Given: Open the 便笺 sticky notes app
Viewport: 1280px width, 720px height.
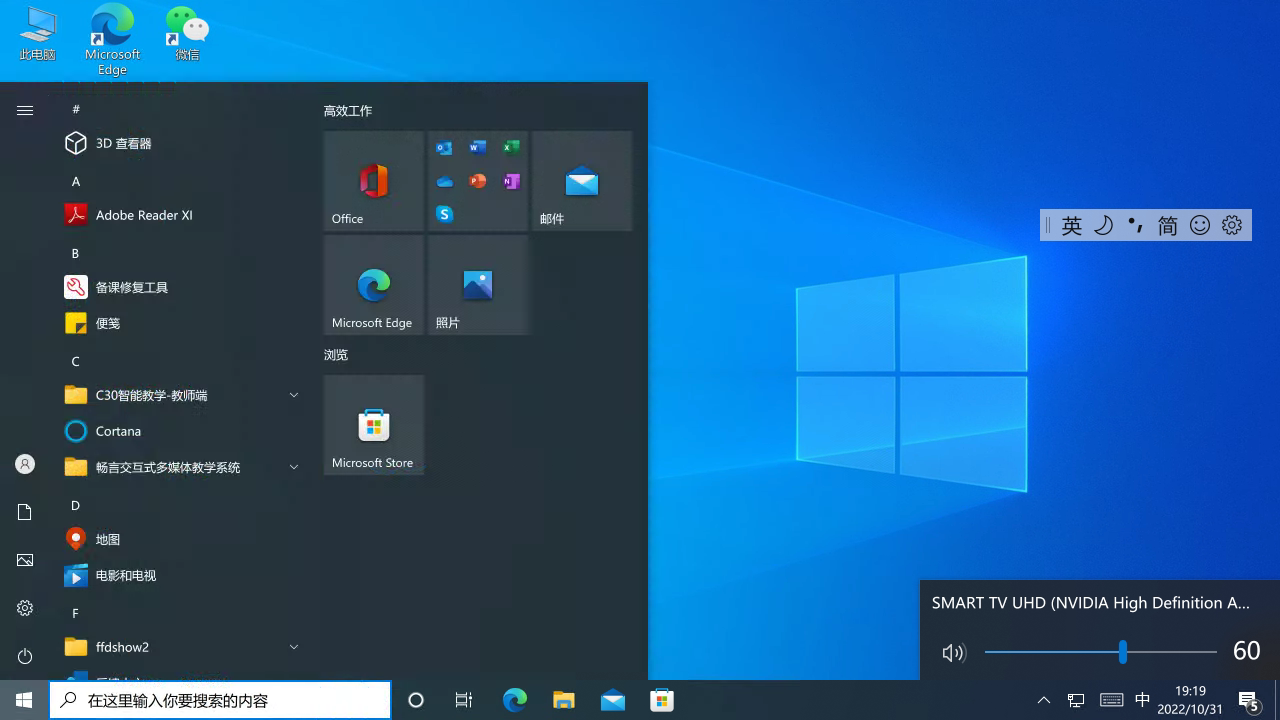Looking at the screenshot, I should [x=180, y=323].
